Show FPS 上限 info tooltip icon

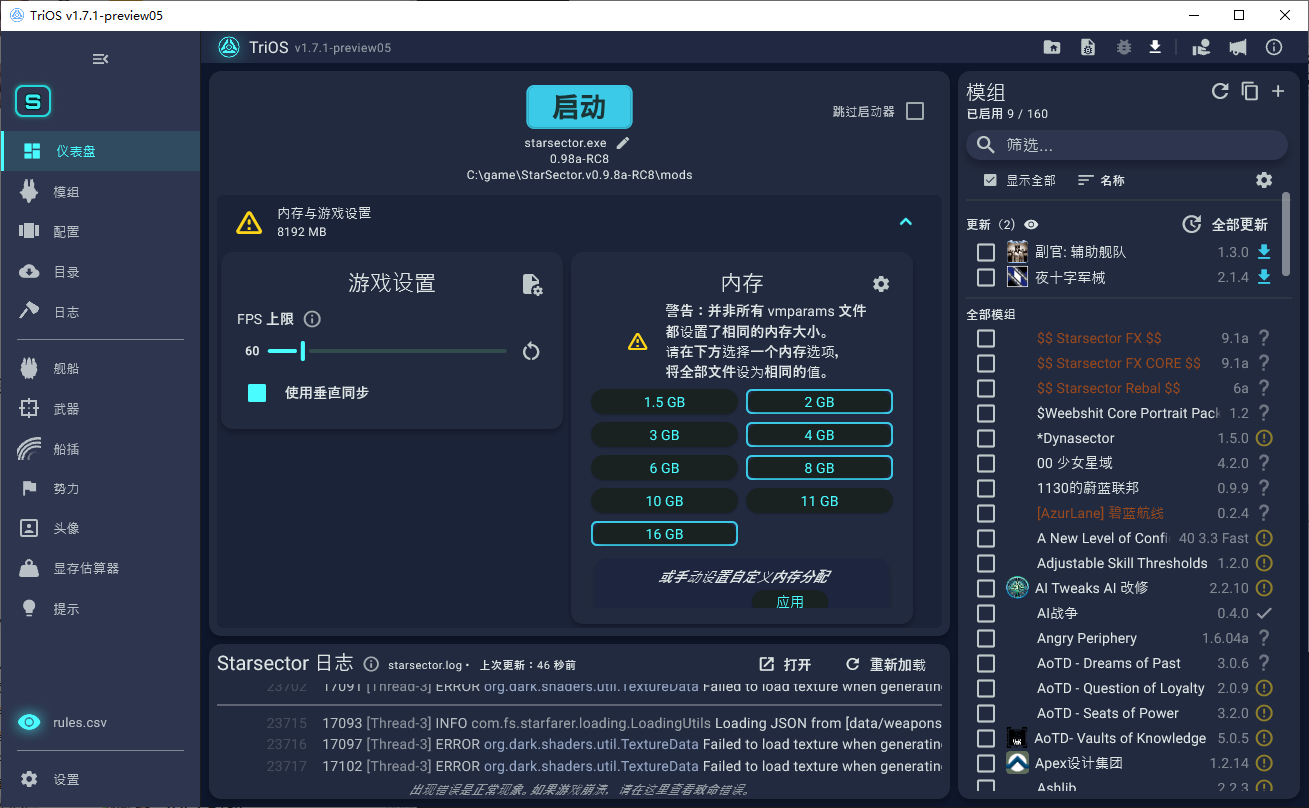[312, 319]
